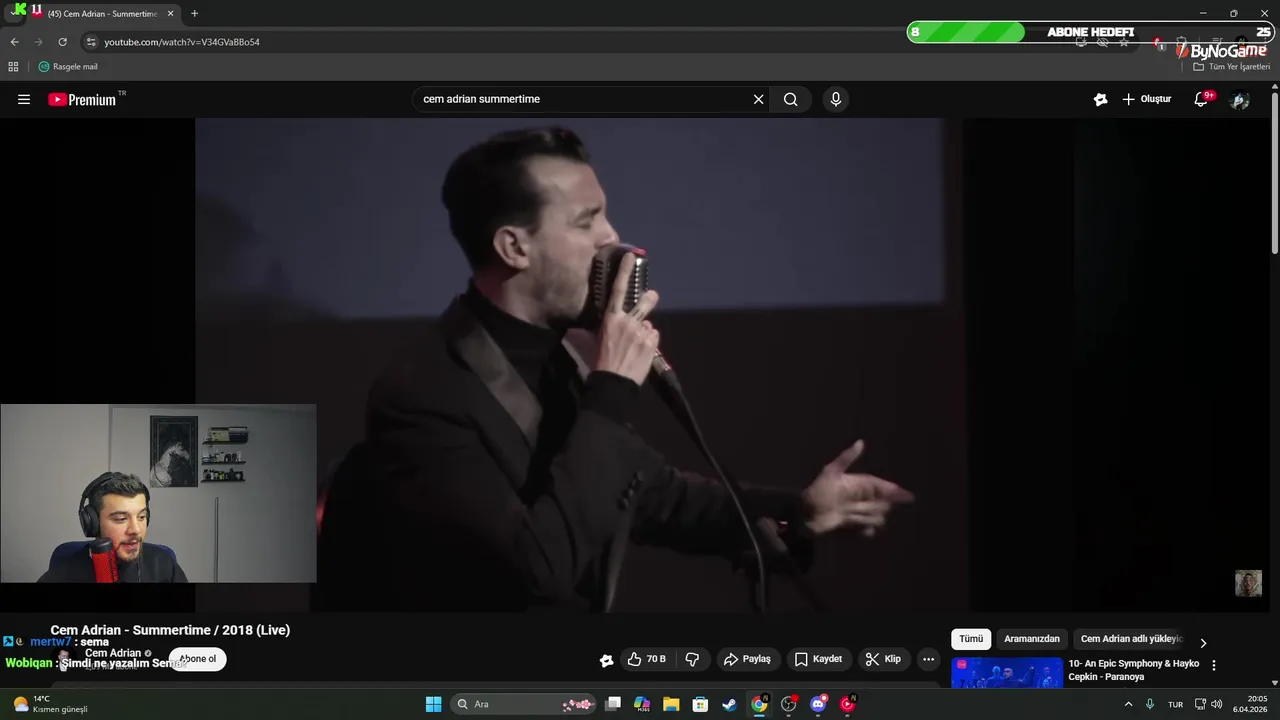Click the sparkle icon beside Oluştur
This screenshot has height=720, width=1280.
pos(1100,99)
